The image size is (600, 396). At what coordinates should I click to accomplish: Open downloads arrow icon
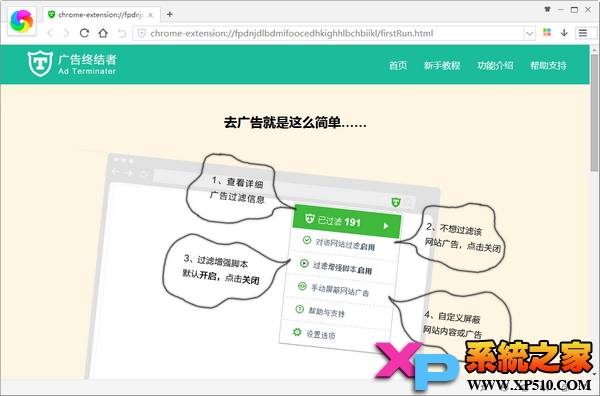pyautogui.click(x=564, y=33)
